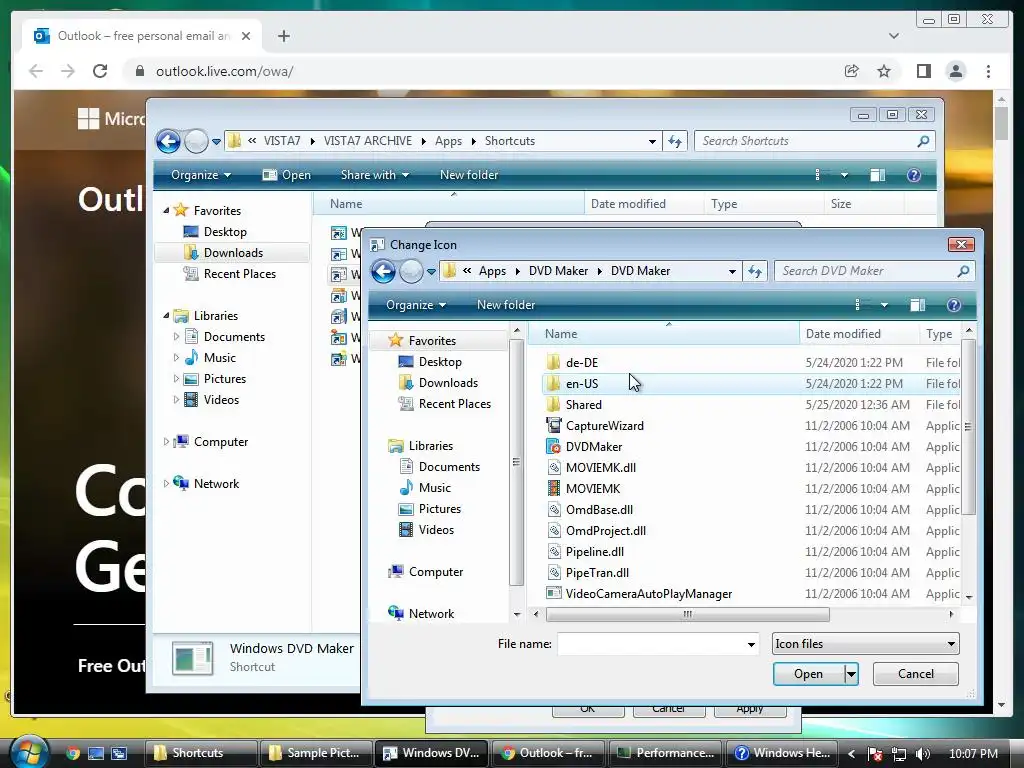
Task: Open a new Chrome tab
Action: 283,36
